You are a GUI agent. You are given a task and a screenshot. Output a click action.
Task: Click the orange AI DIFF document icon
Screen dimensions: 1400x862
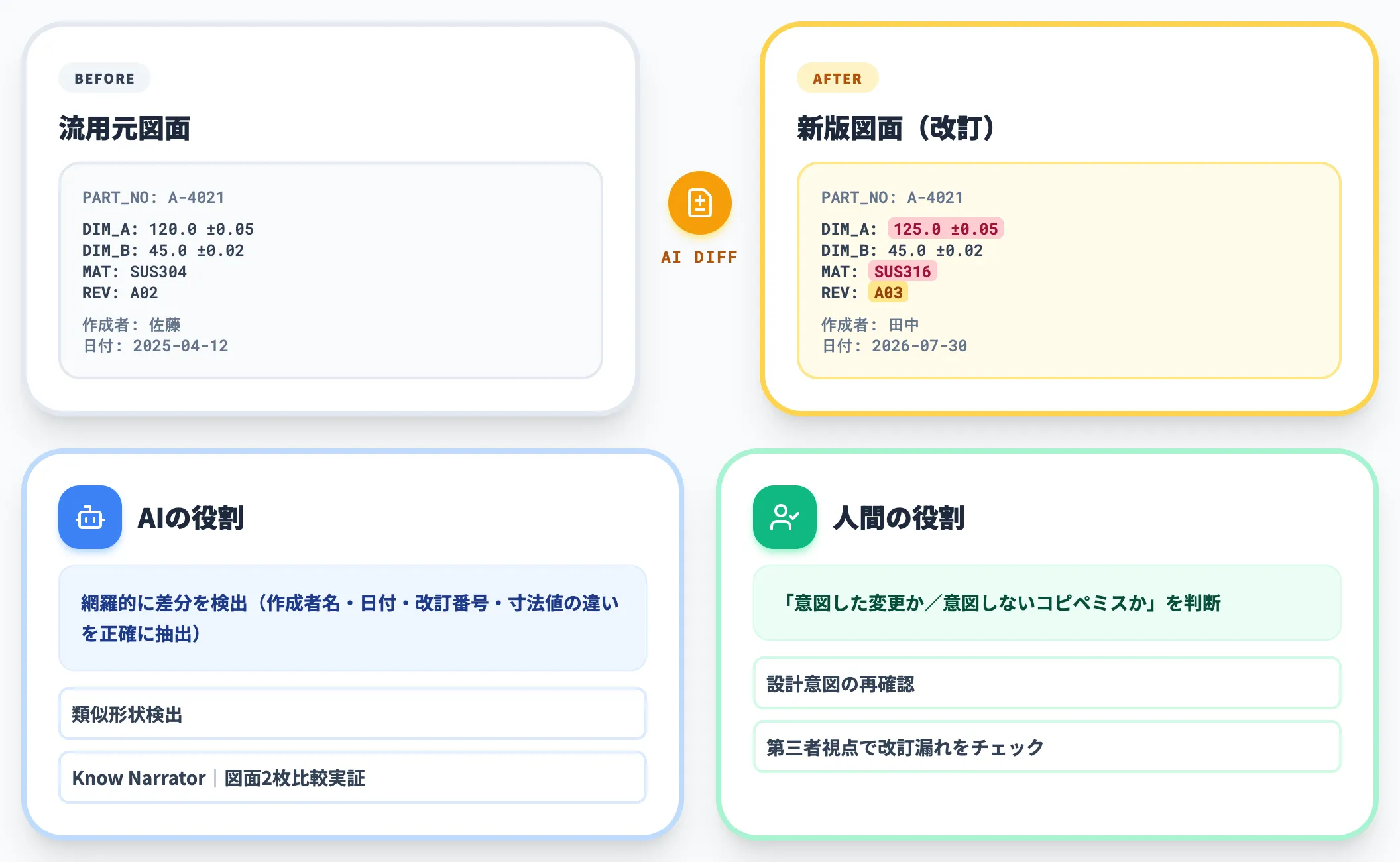699,203
